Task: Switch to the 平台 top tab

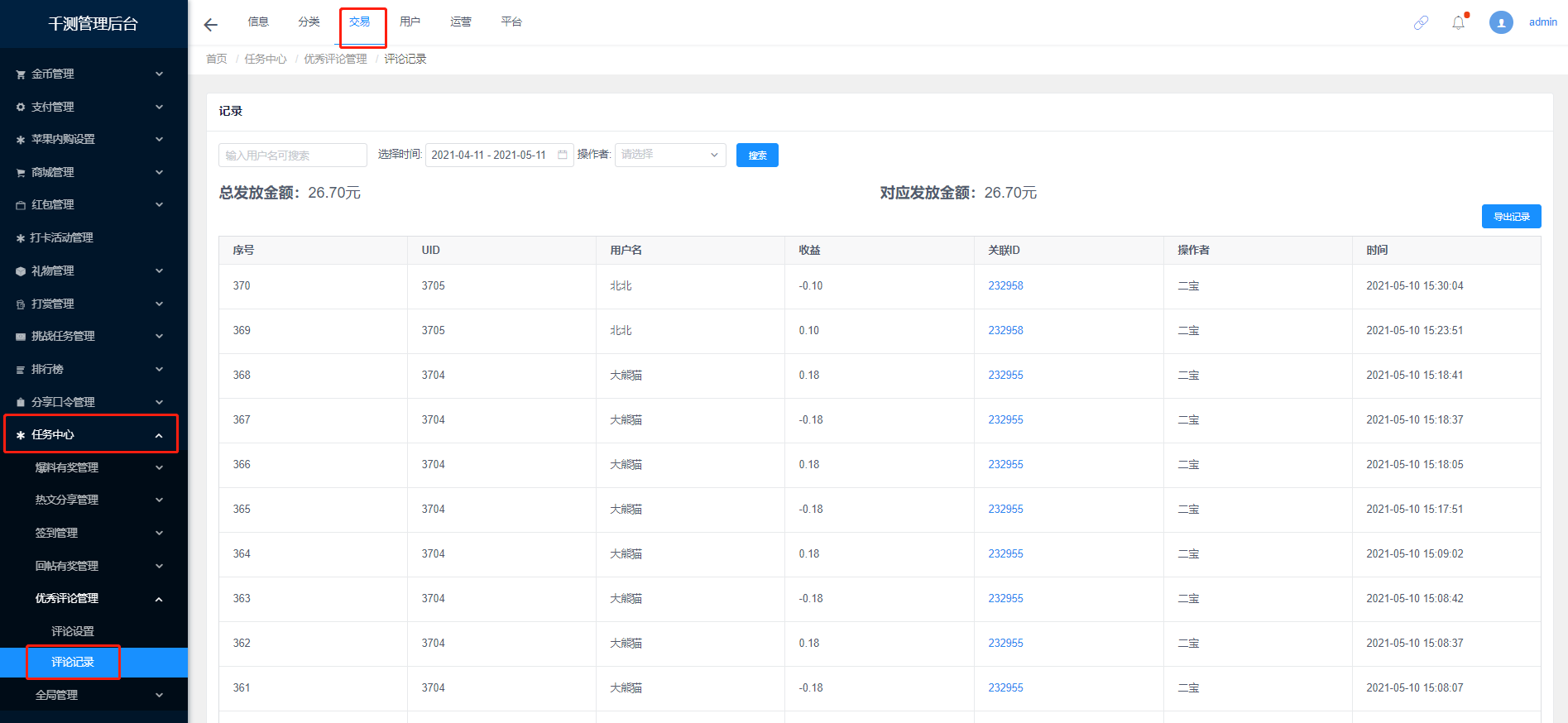Action: pos(511,22)
